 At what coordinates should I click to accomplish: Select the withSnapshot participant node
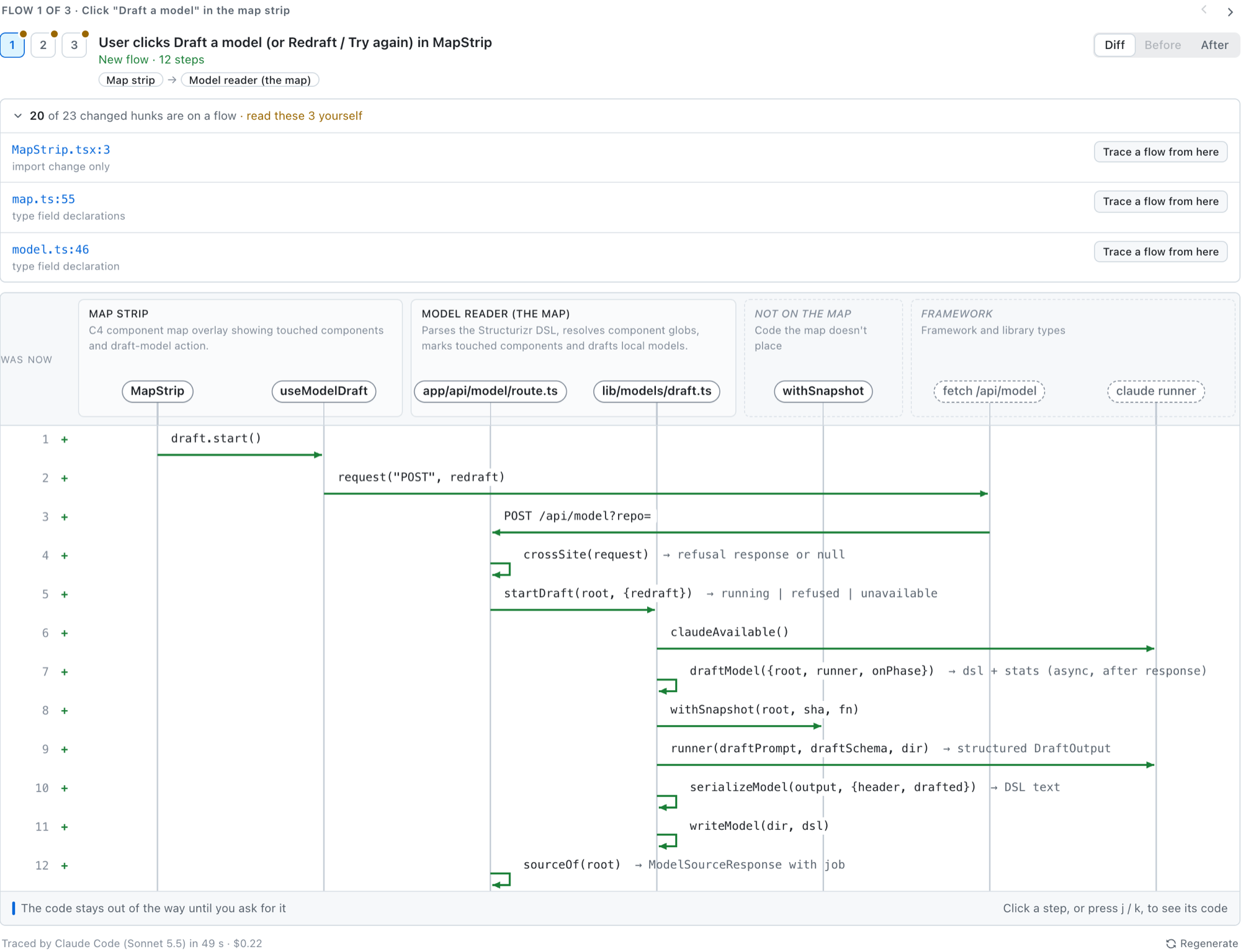pos(823,391)
